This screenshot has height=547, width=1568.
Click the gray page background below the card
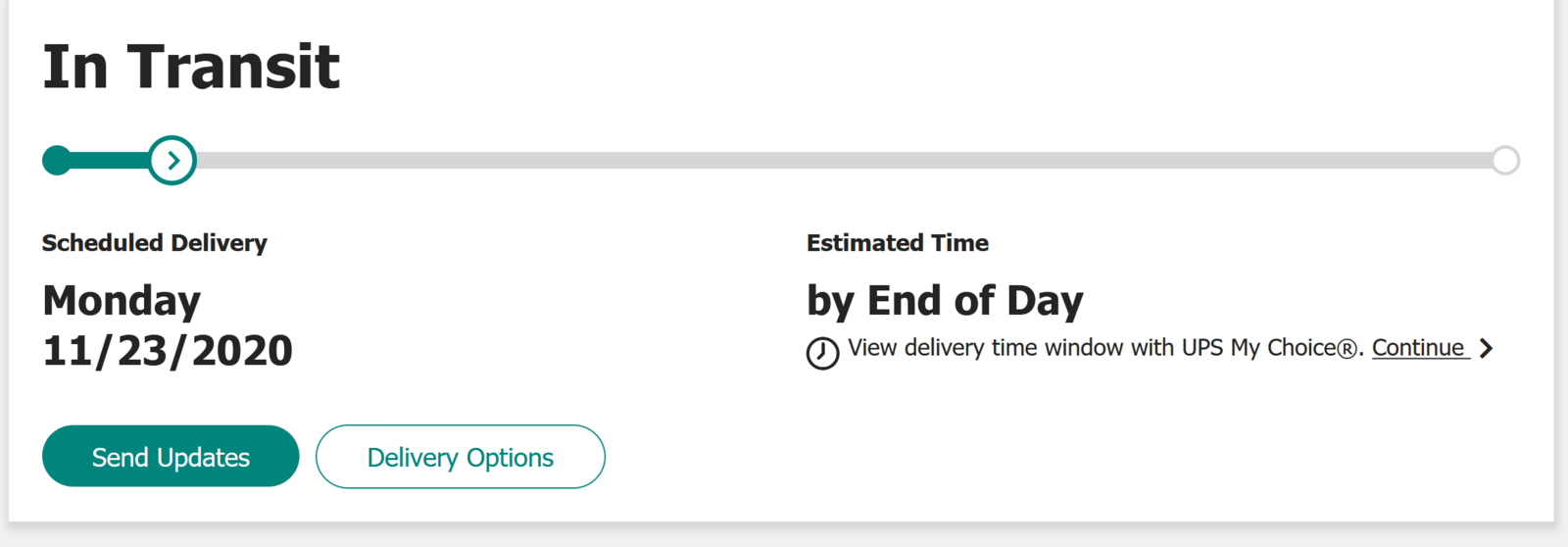point(784,535)
